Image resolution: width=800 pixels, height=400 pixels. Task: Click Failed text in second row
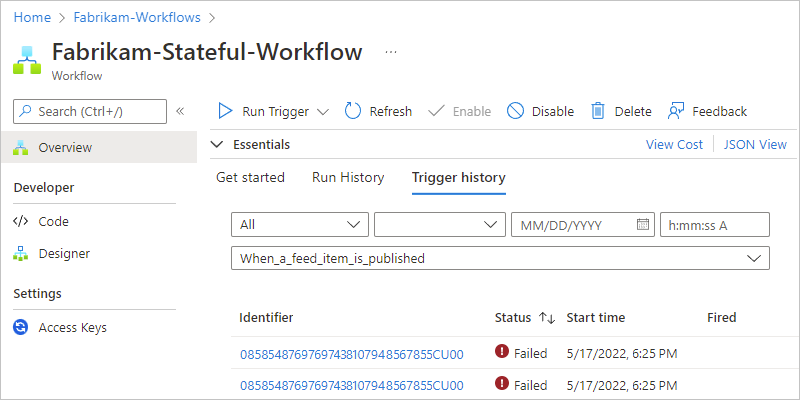(530, 385)
